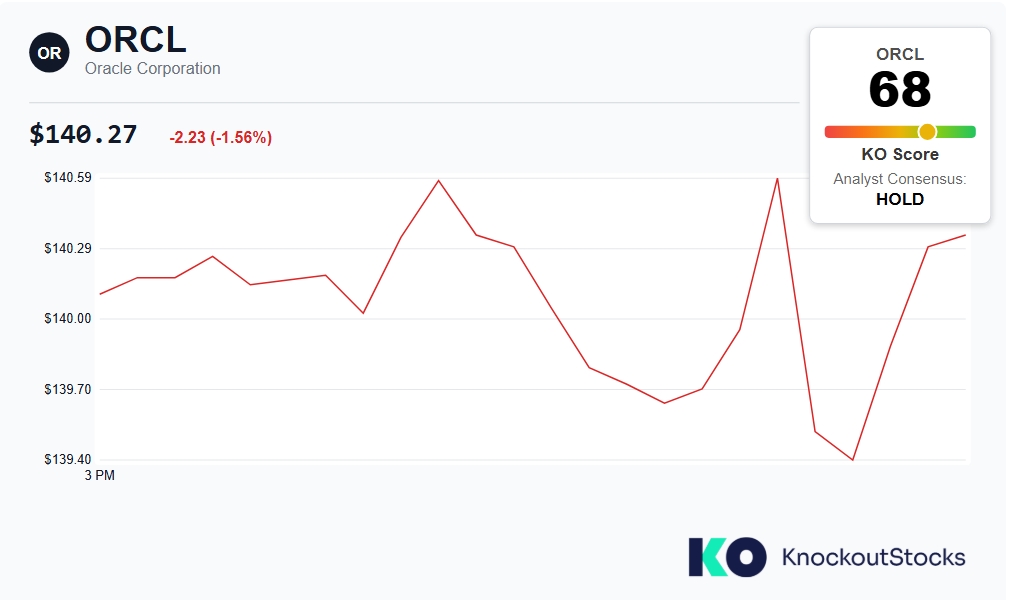1010x600 pixels.
Task: Click the HOLD analyst consensus rating
Action: [900, 199]
